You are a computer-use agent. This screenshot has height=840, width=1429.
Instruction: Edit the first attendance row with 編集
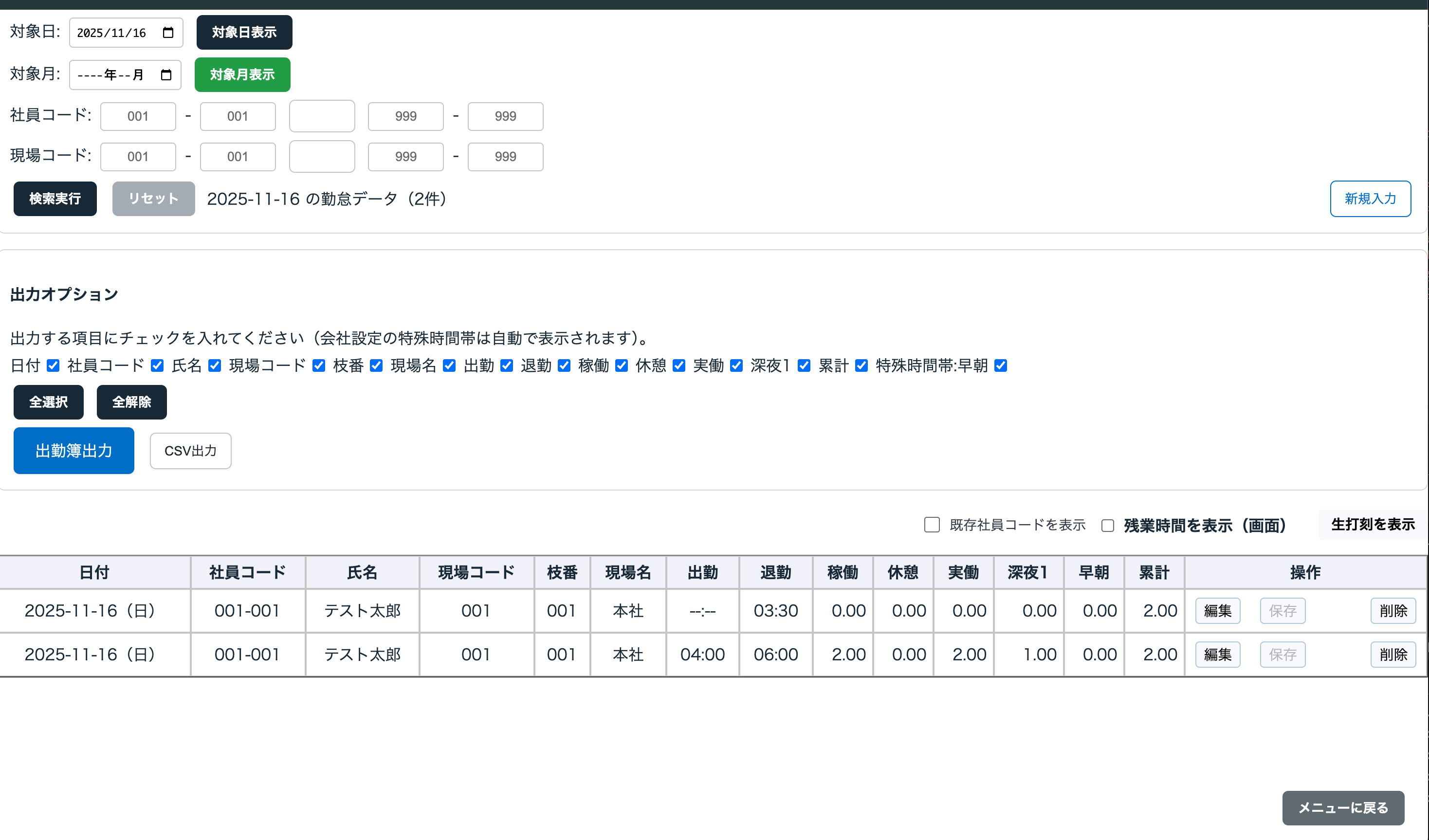[1217, 610]
